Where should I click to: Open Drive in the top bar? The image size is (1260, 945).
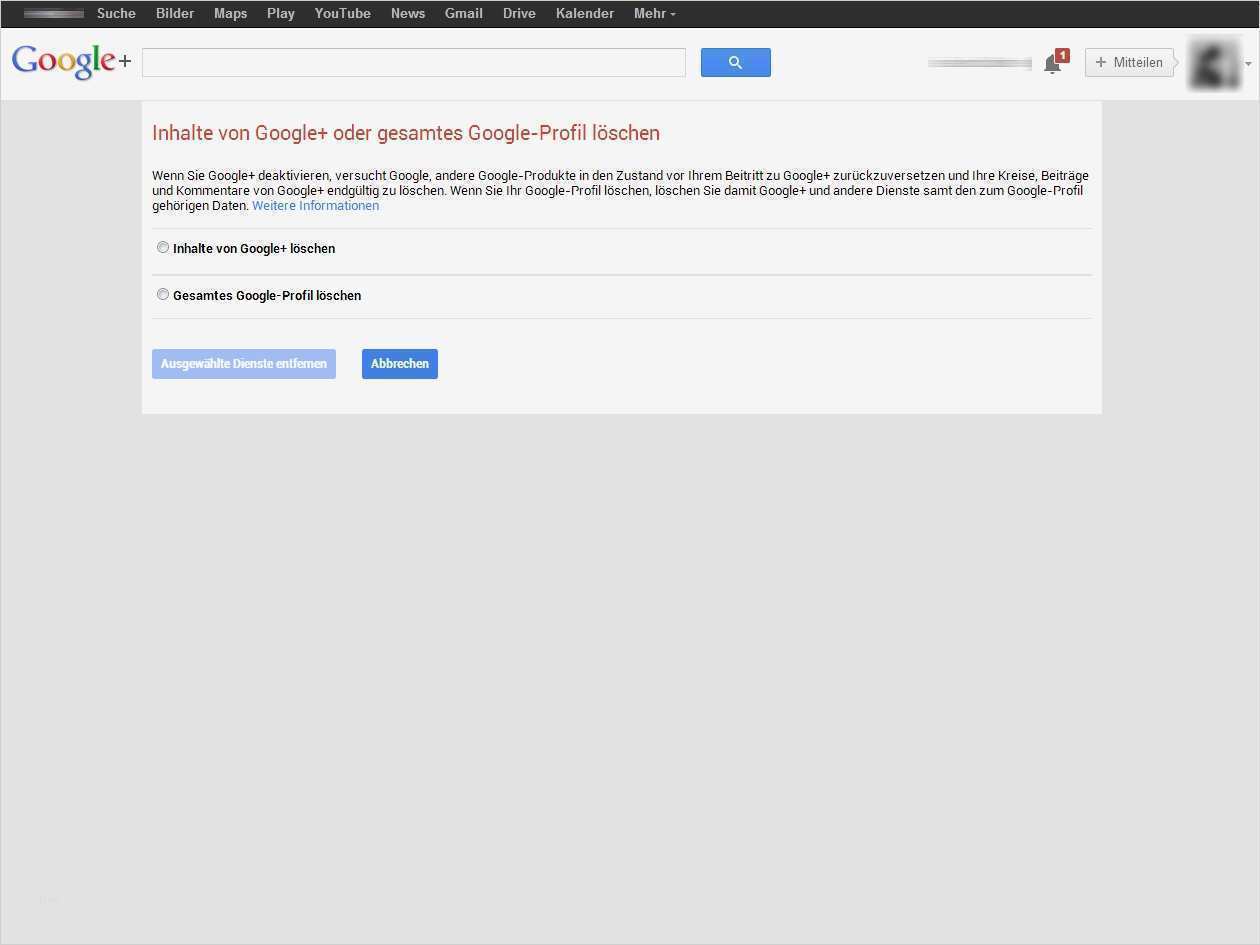point(519,14)
